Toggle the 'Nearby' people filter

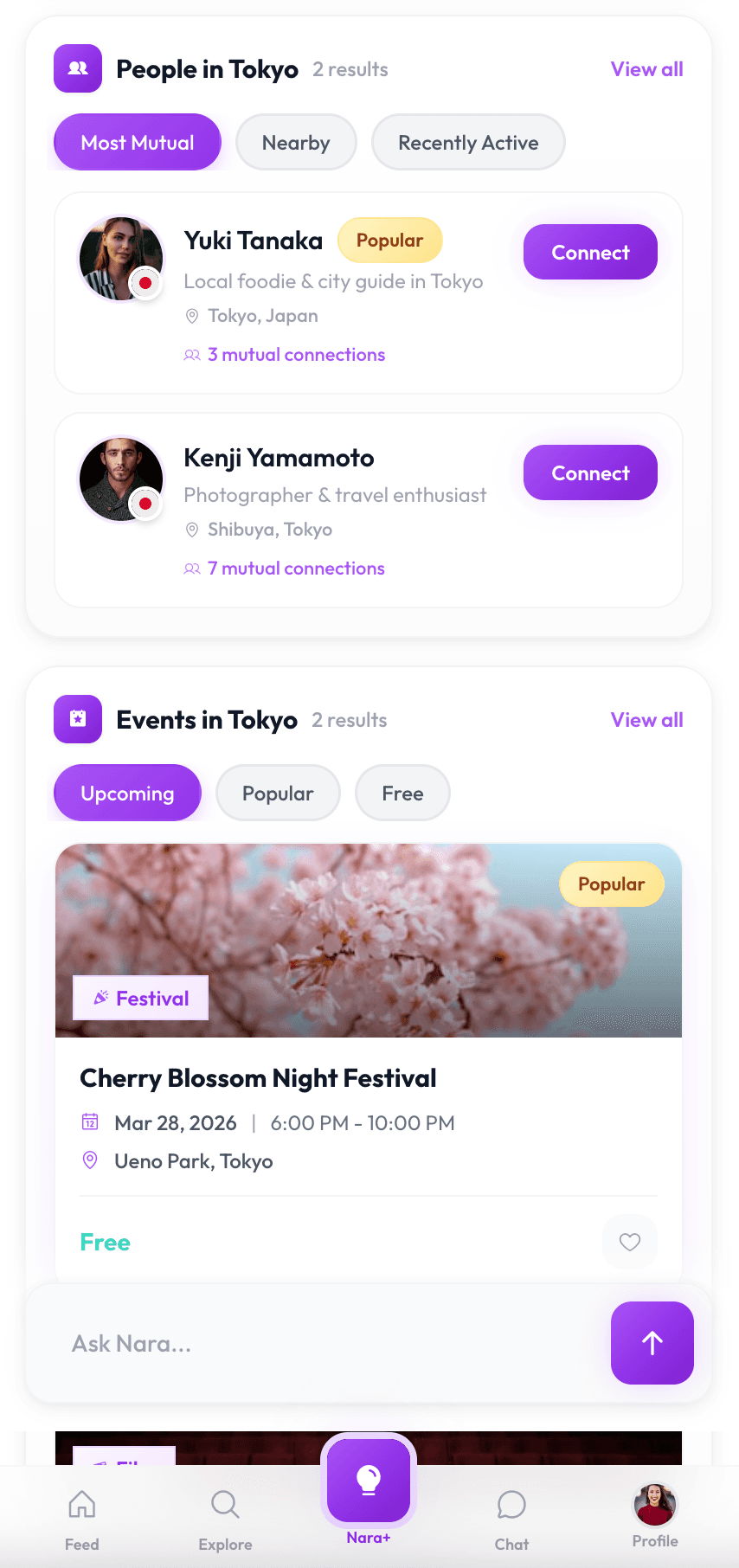point(296,142)
